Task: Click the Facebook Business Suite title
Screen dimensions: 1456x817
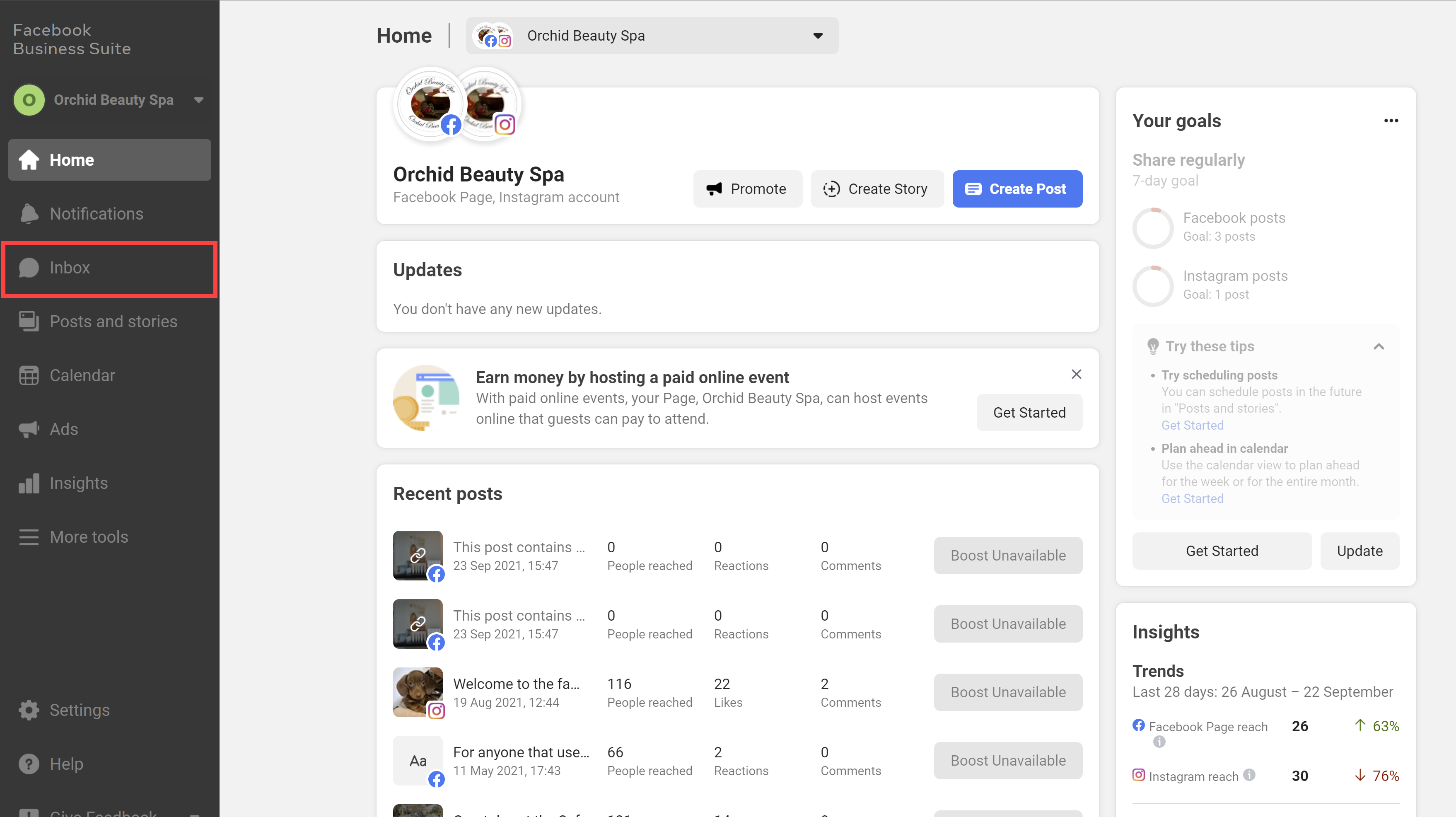Action: coord(72,39)
